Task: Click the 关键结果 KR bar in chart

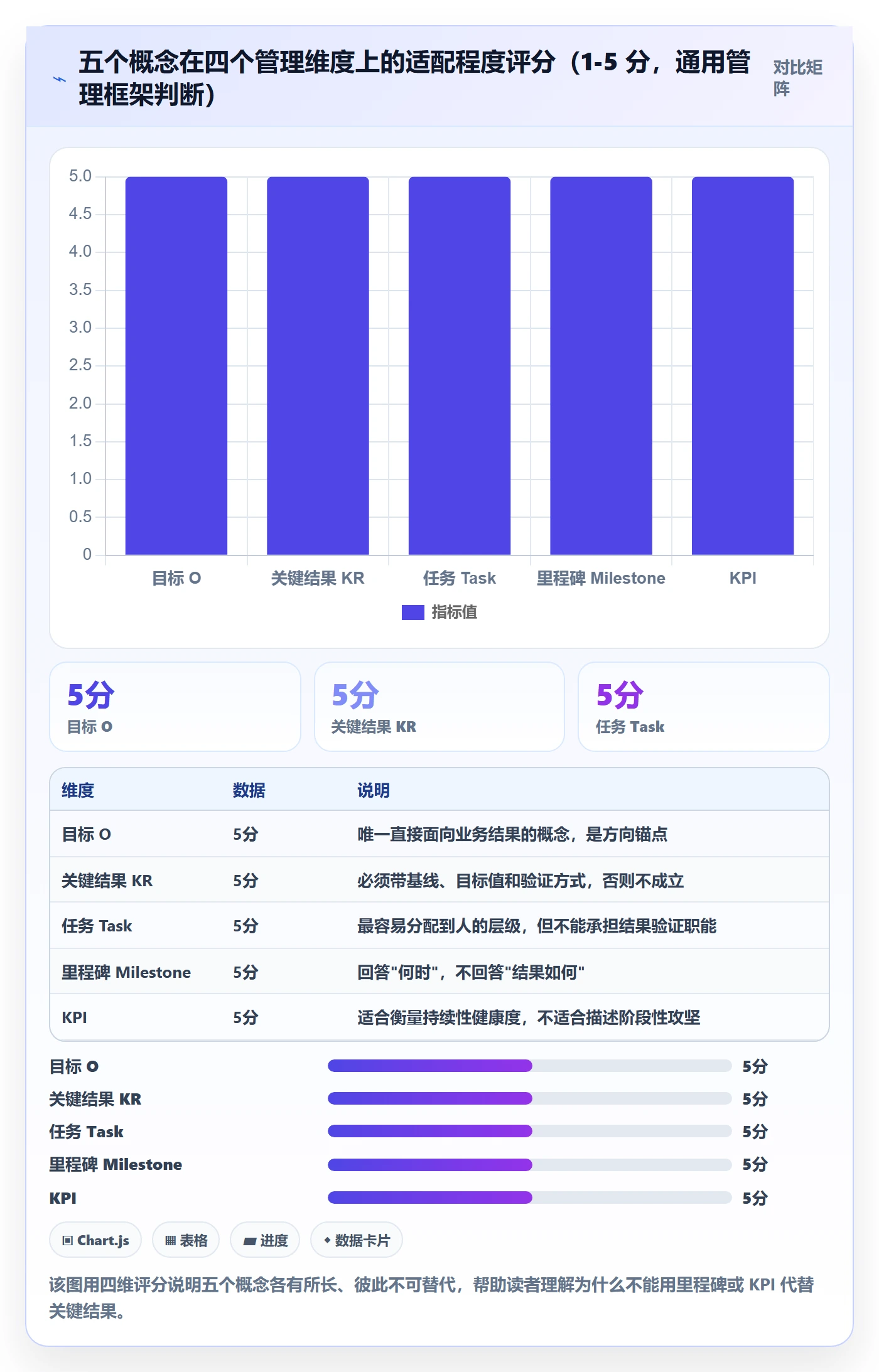Action: pos(318,366)
